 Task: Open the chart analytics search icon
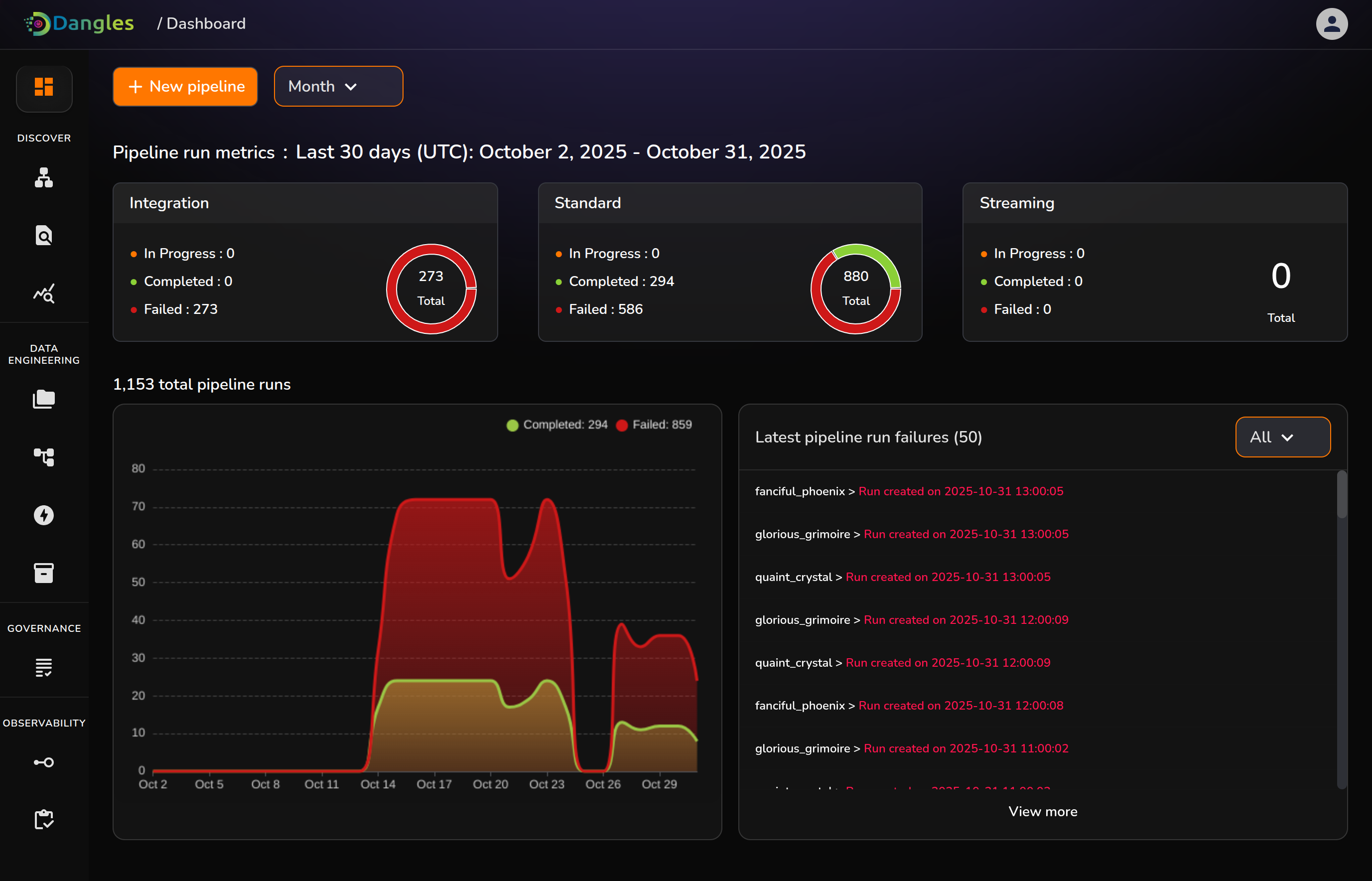pos(44,294)
